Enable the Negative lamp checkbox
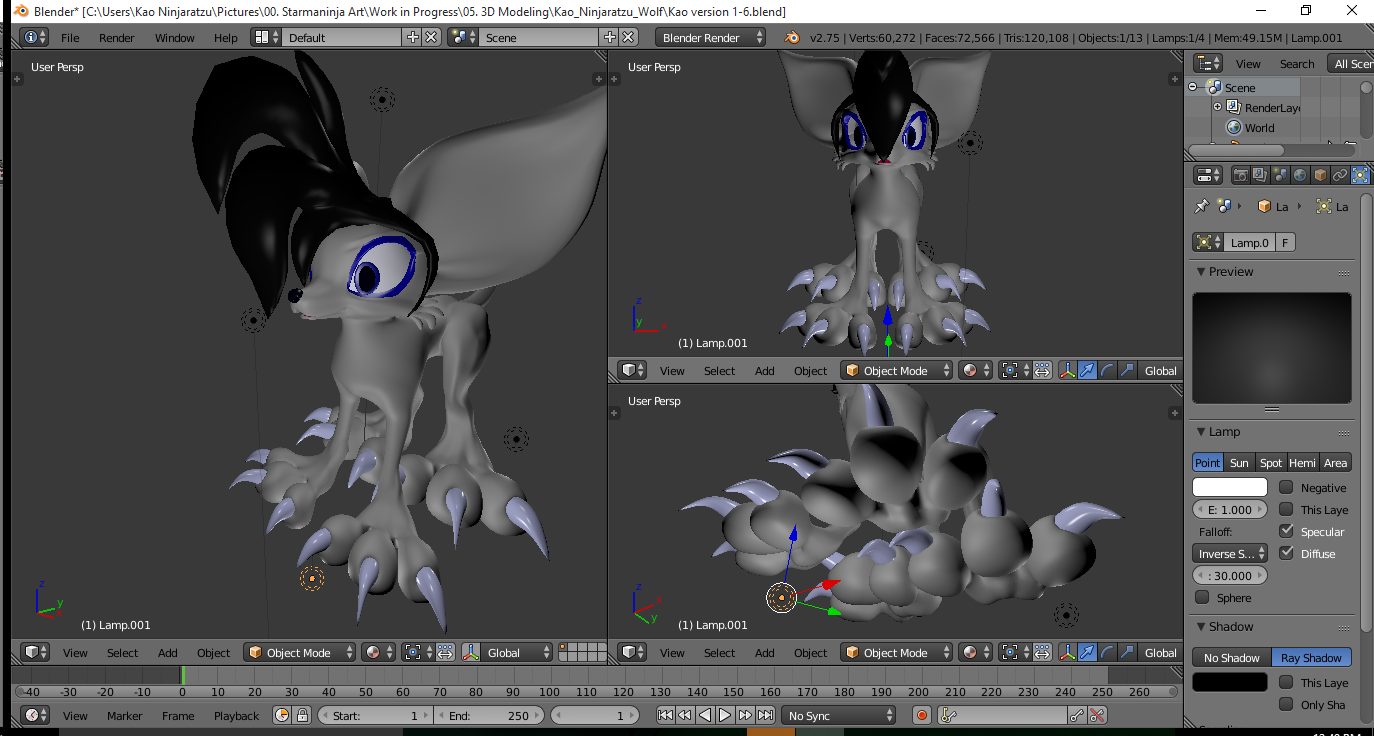 point(1286,488)
